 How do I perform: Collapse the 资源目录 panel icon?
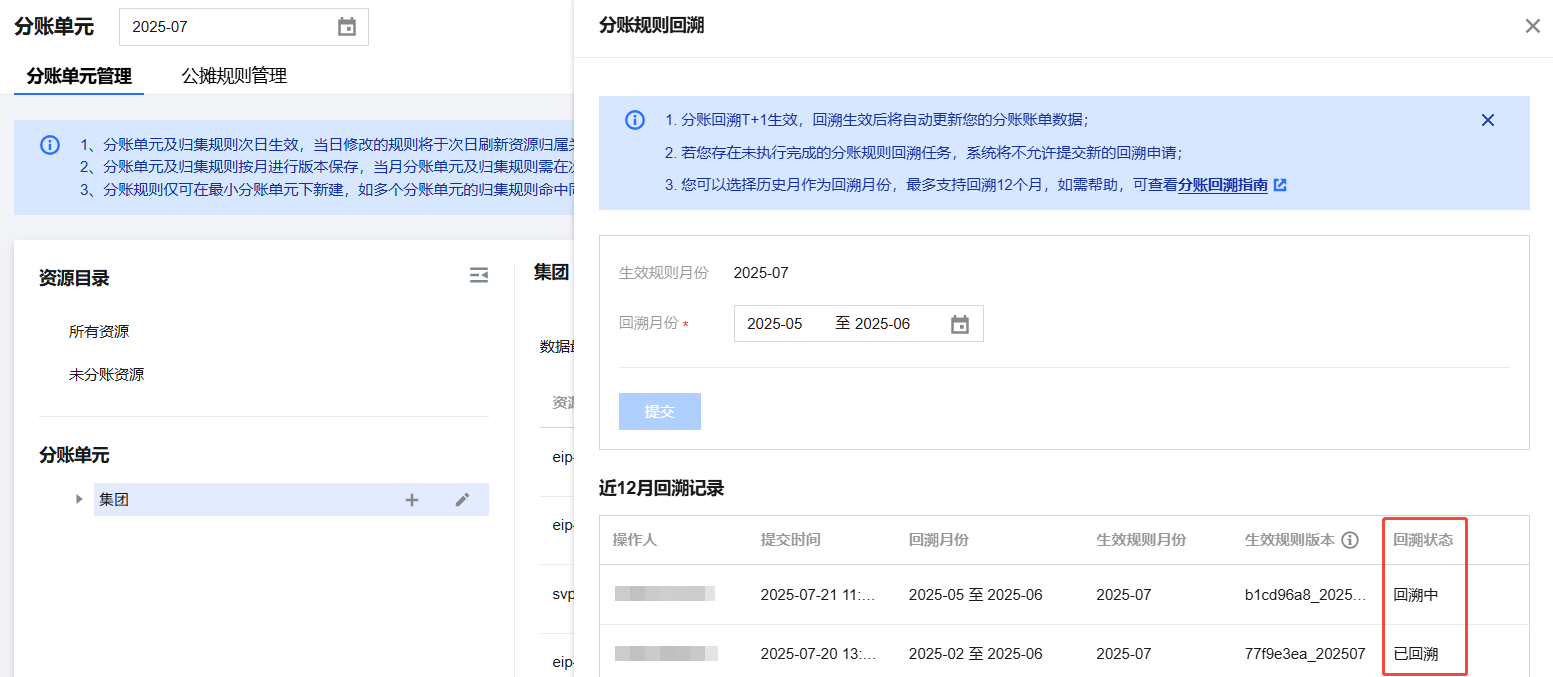pyautogui.click(x=479, y=276)
